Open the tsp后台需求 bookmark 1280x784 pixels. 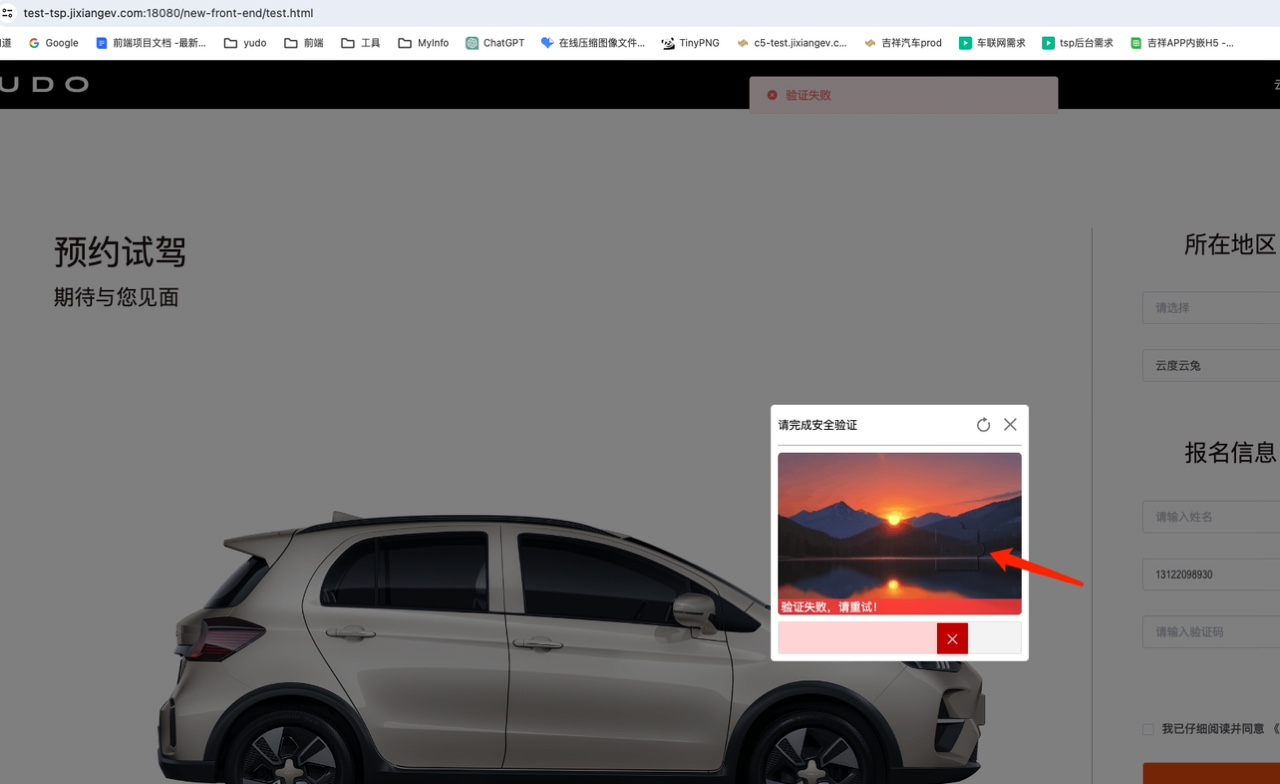(1077, 43)
